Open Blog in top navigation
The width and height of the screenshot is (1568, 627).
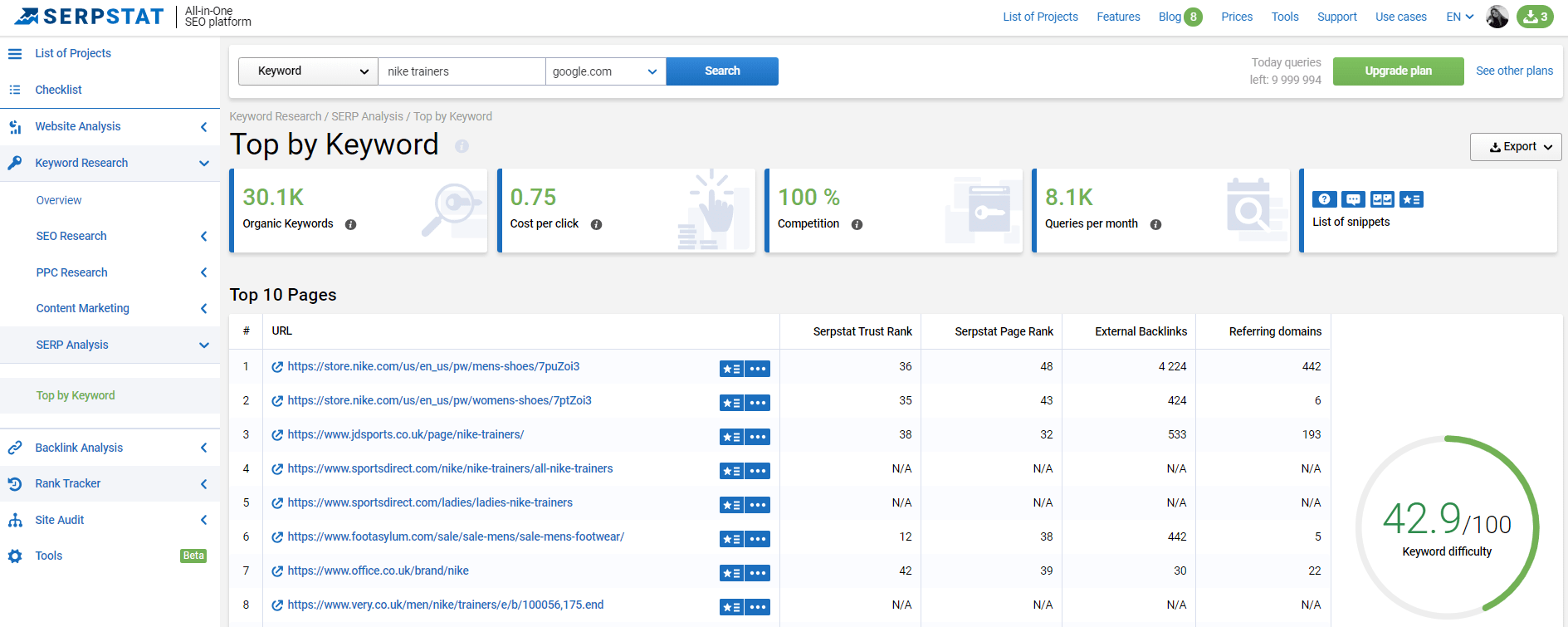(x=1170, y=17)
